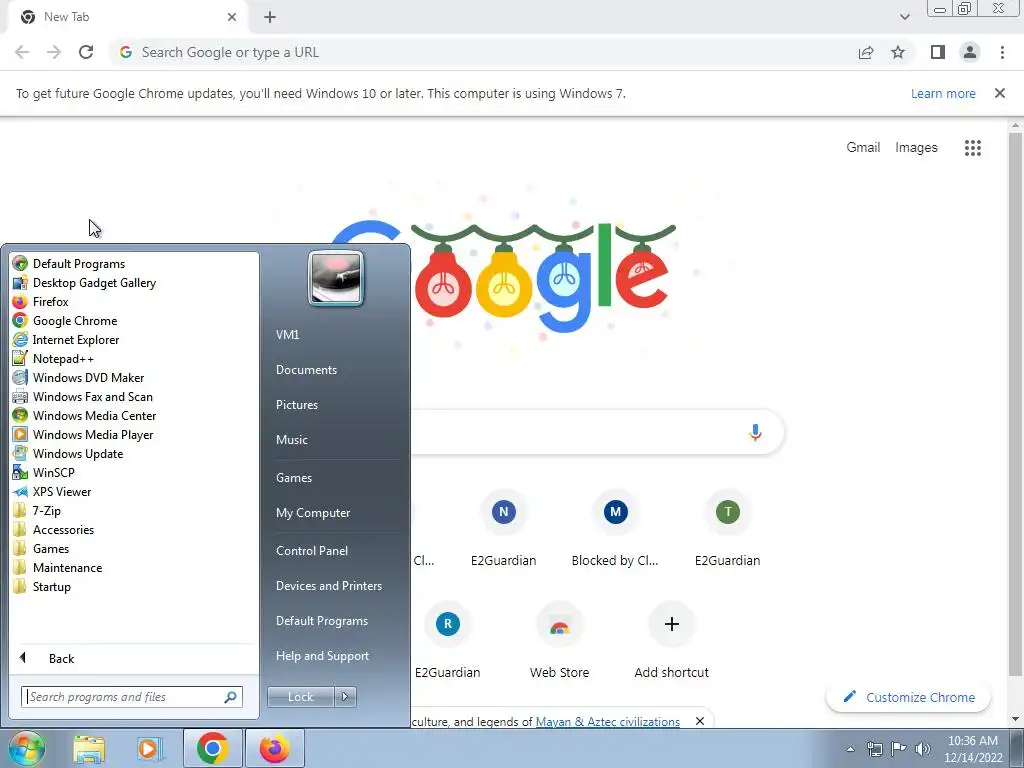Open the Chrome profile avatar

[970, 52]
